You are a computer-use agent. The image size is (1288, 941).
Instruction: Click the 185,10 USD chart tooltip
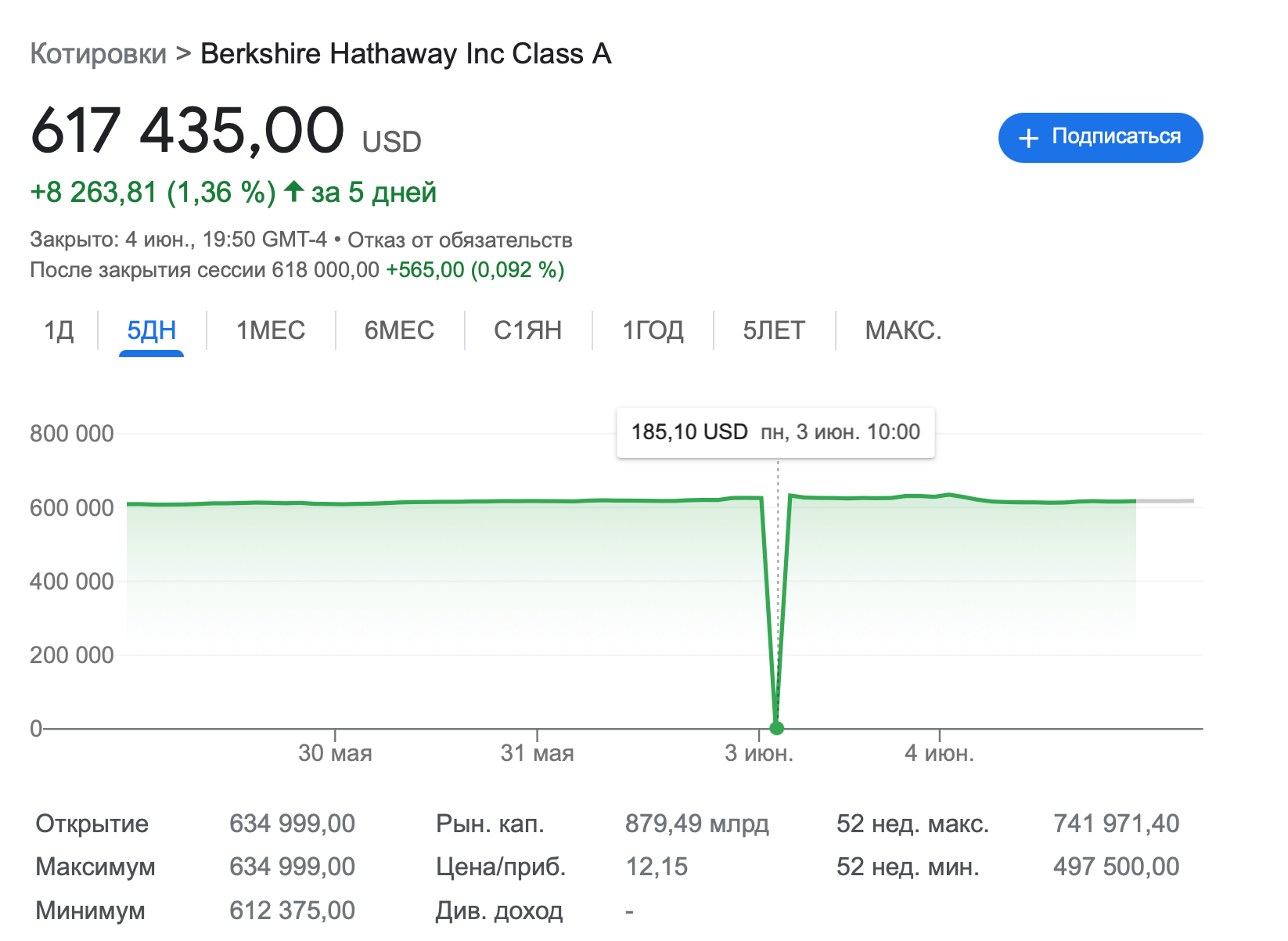(775, 432)
